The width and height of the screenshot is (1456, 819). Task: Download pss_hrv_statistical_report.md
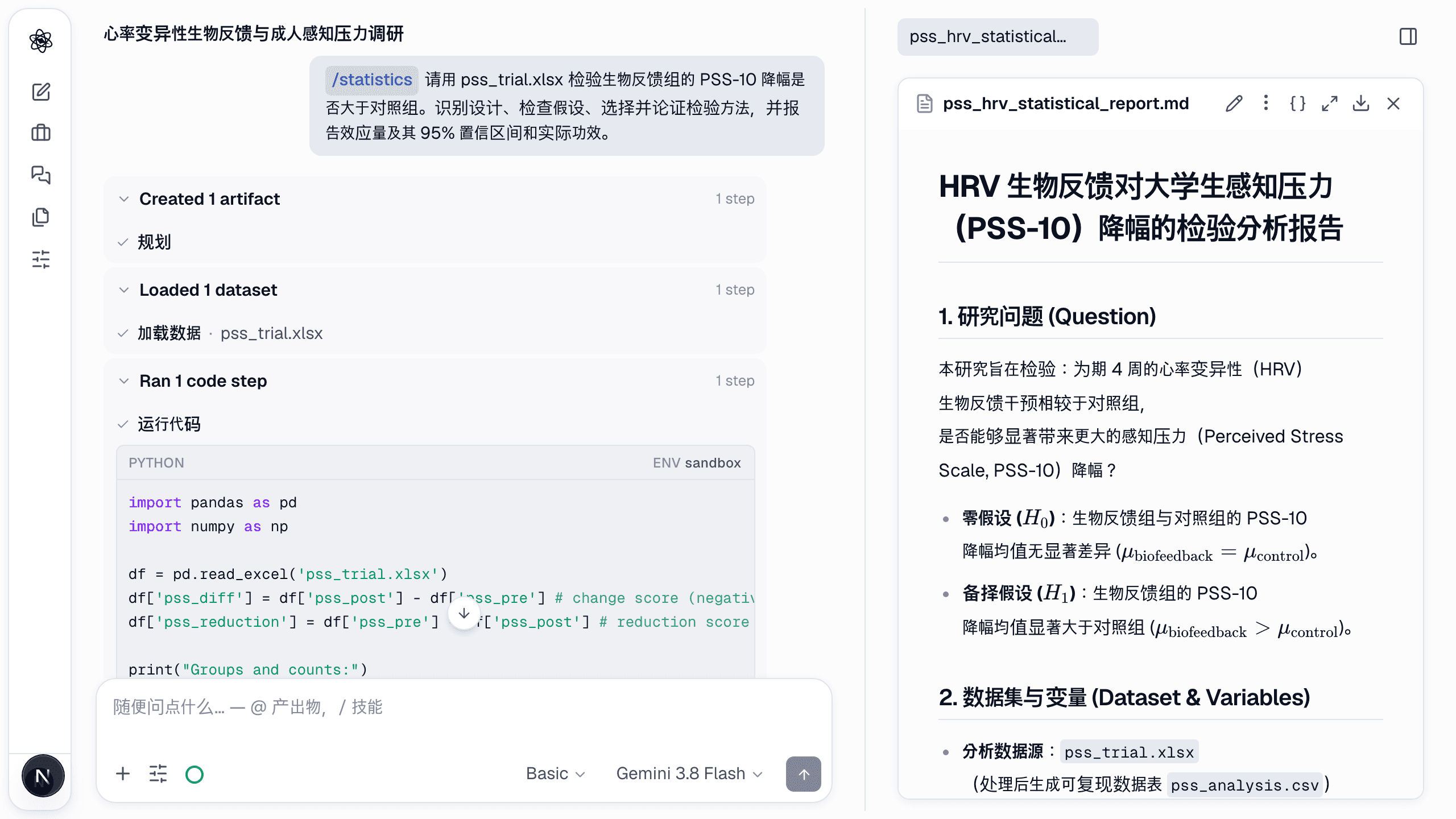coord(1361,104)
